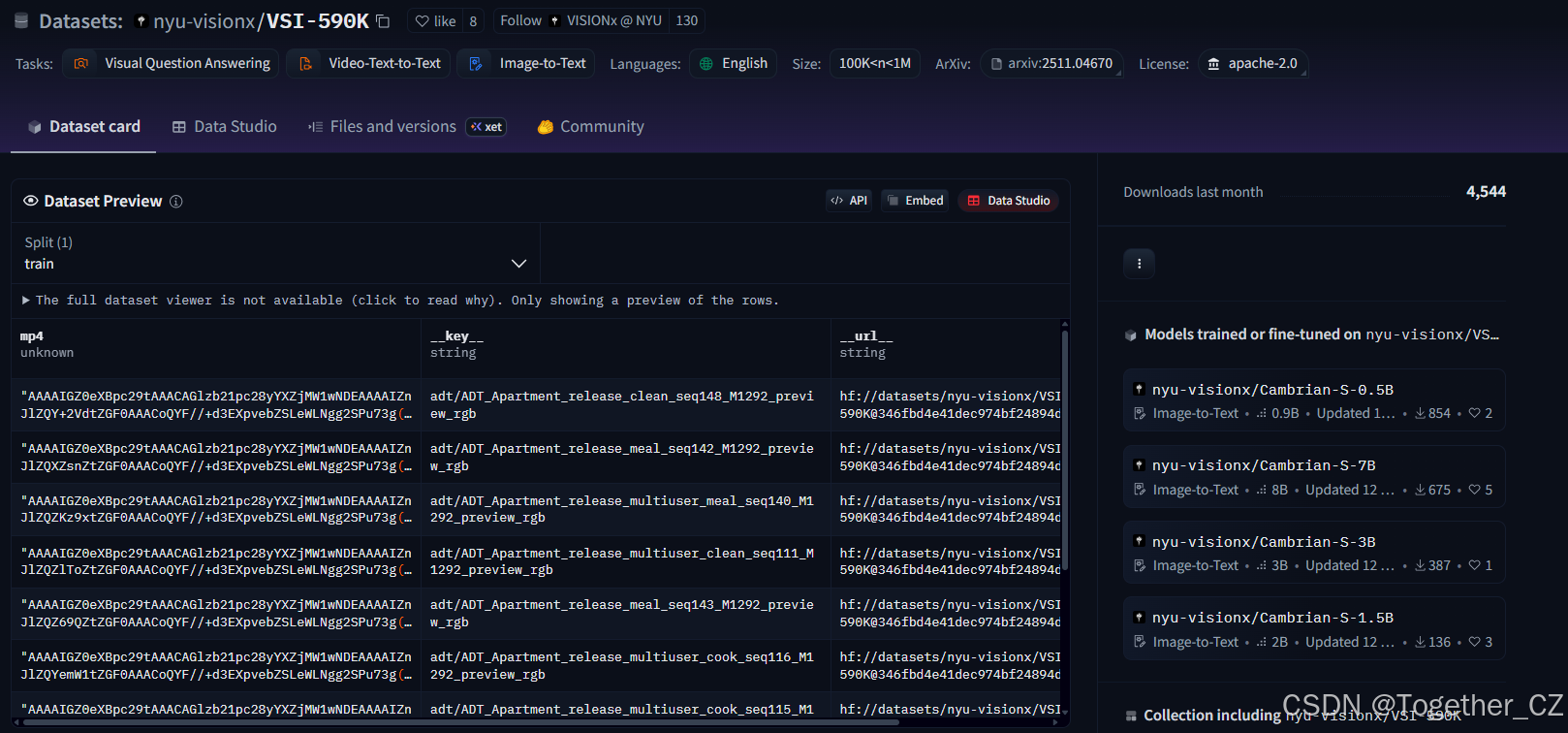Click the Visual Question Answering task icon

(81, 63)
